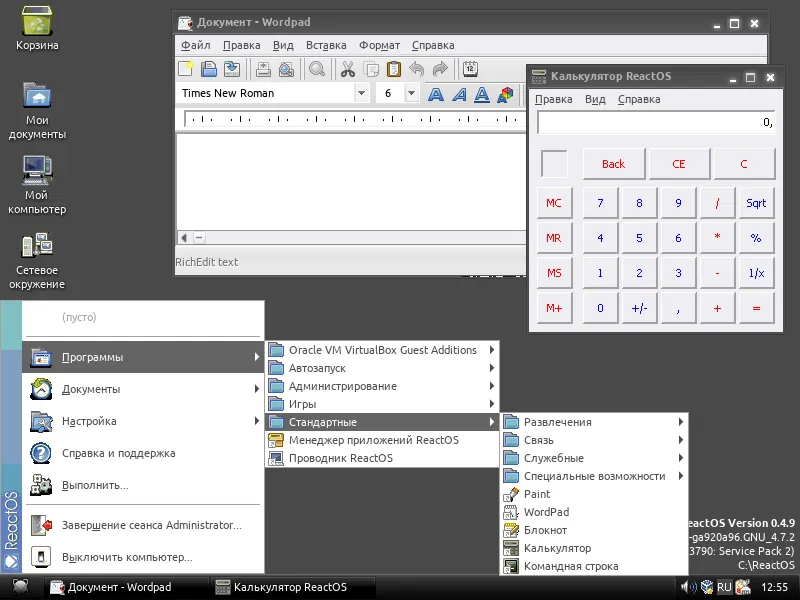Click the 12:55 clock in system tray
This screenshot has height=600, width=800.
point(774,587)
